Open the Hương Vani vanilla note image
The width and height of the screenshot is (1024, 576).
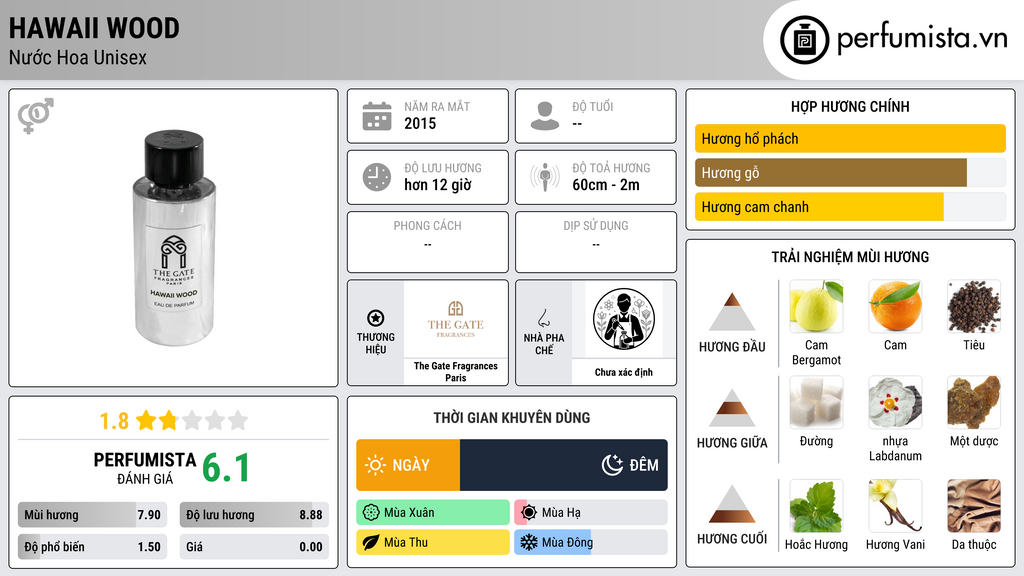click(895, 506)
